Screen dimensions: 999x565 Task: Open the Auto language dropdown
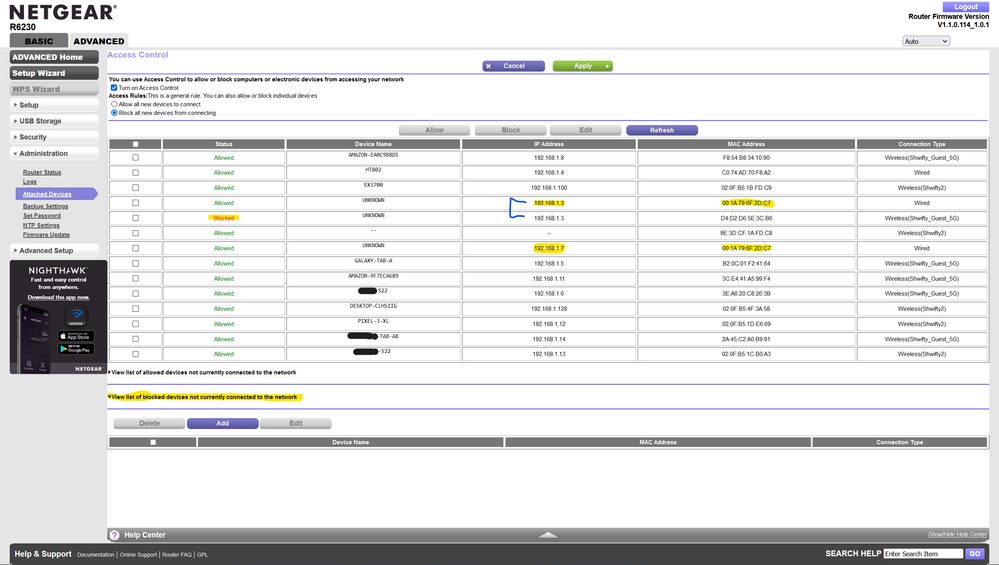click(925, 41)
